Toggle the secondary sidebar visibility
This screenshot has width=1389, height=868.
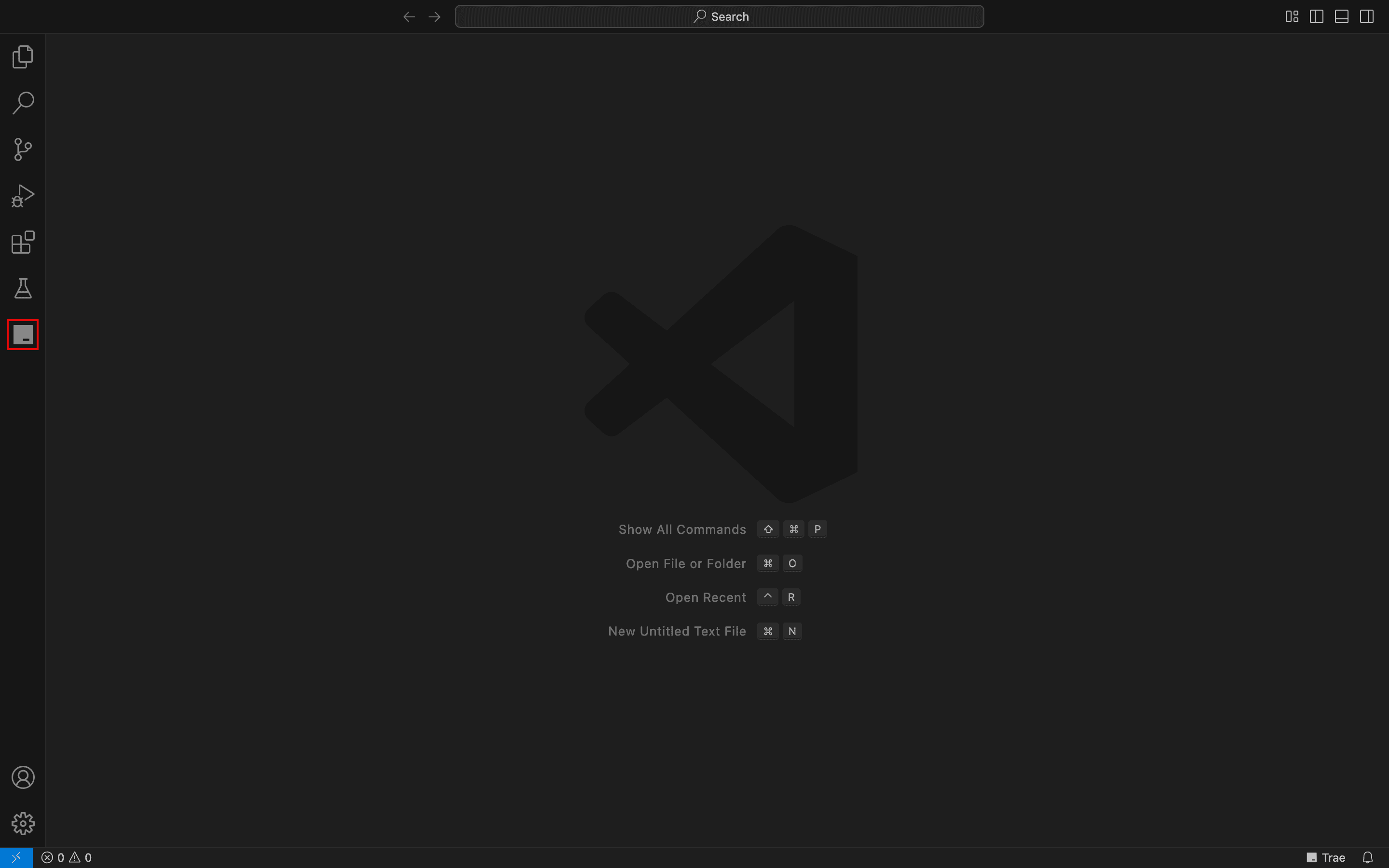click(x=1366, y=16)
